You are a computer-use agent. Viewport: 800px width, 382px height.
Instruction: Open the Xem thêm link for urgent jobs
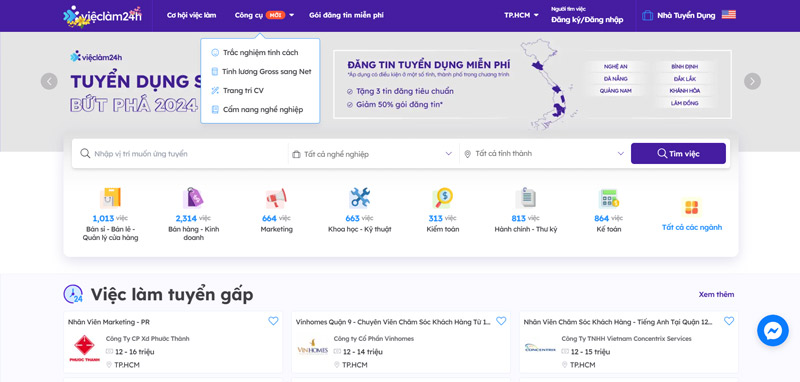click(716, 294)
